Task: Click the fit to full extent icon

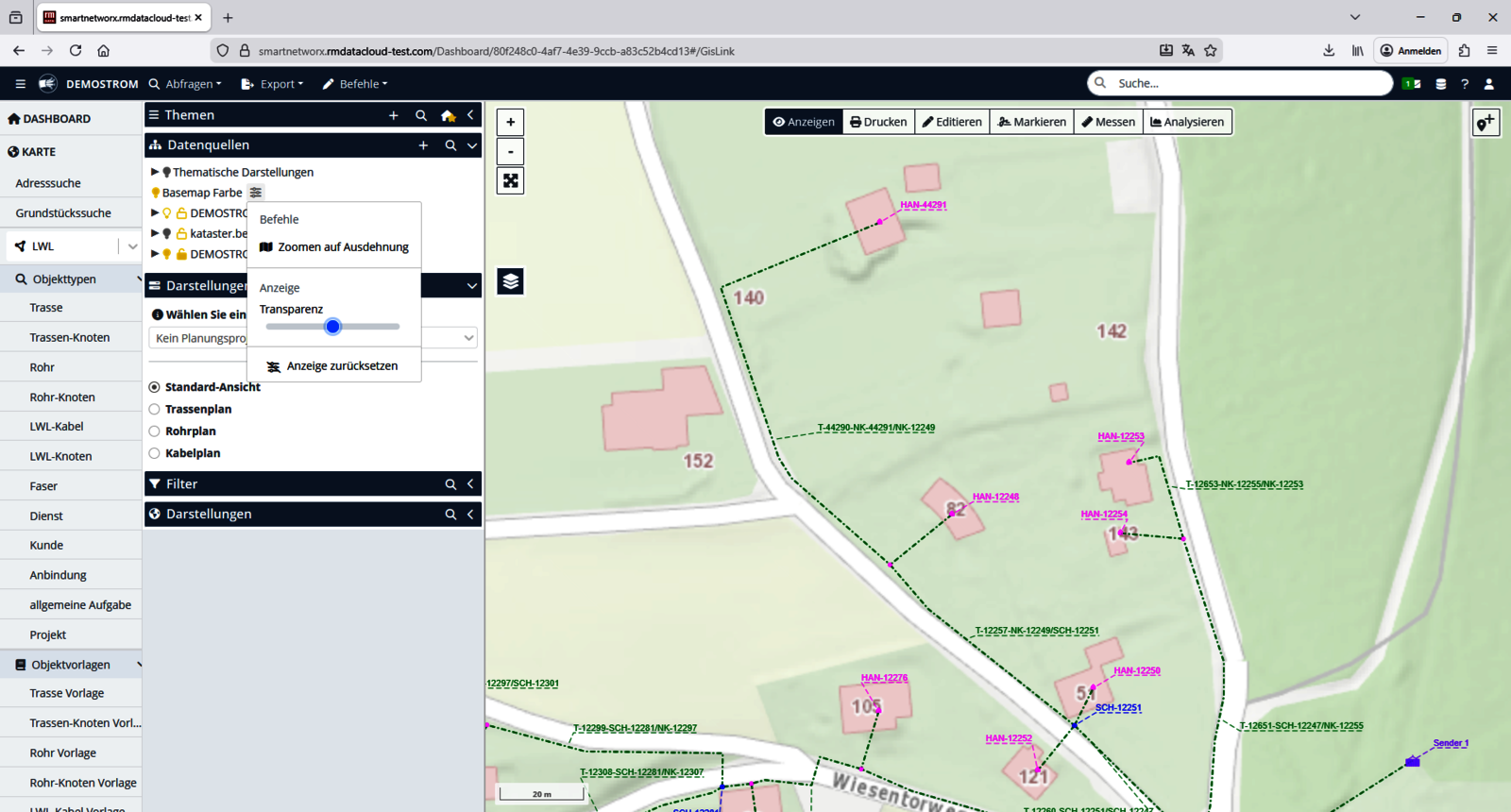Action: point(510,180)
